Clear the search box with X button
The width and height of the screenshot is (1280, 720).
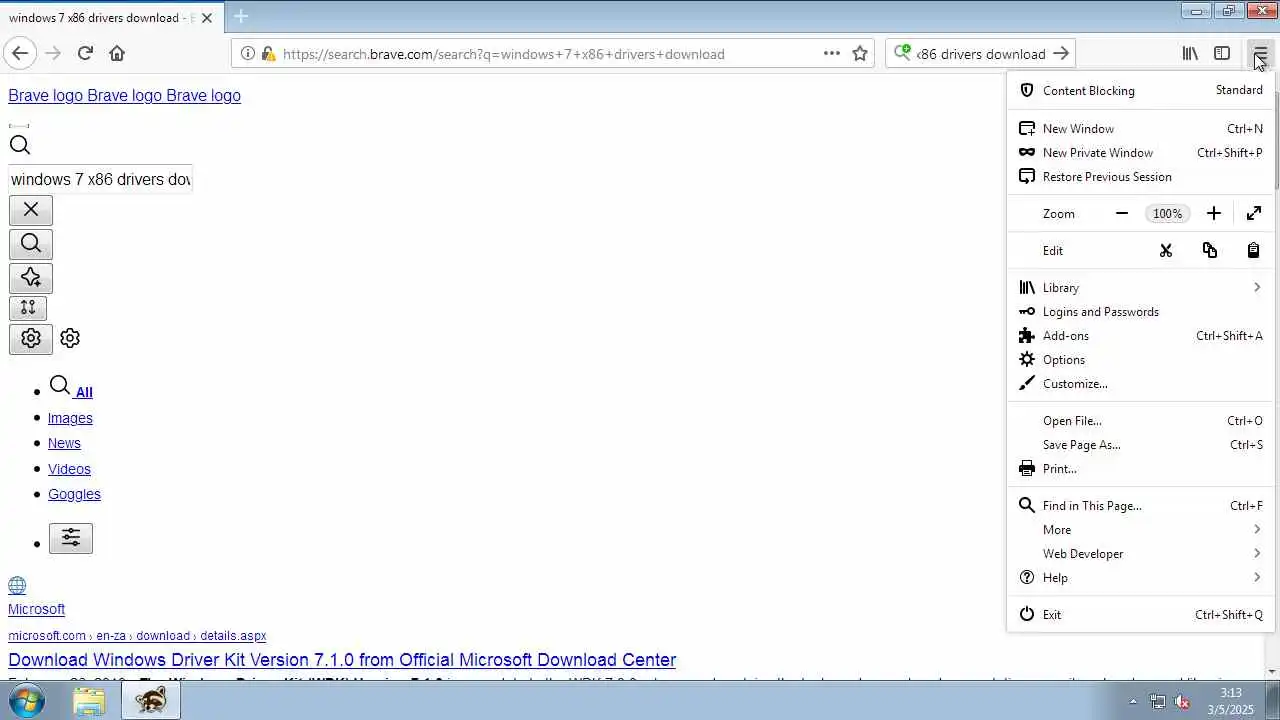tap(31, 209)
